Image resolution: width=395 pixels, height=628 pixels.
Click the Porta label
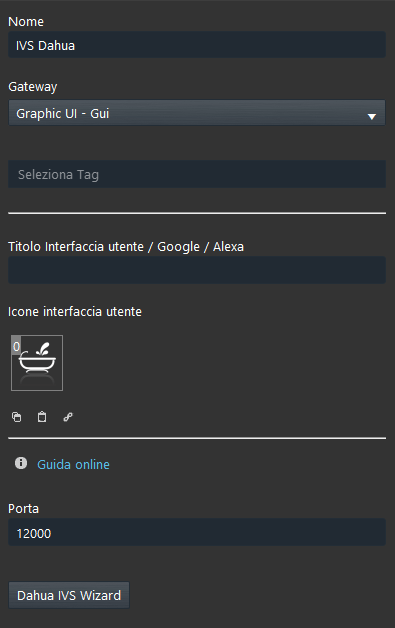(x=24, y=509)
